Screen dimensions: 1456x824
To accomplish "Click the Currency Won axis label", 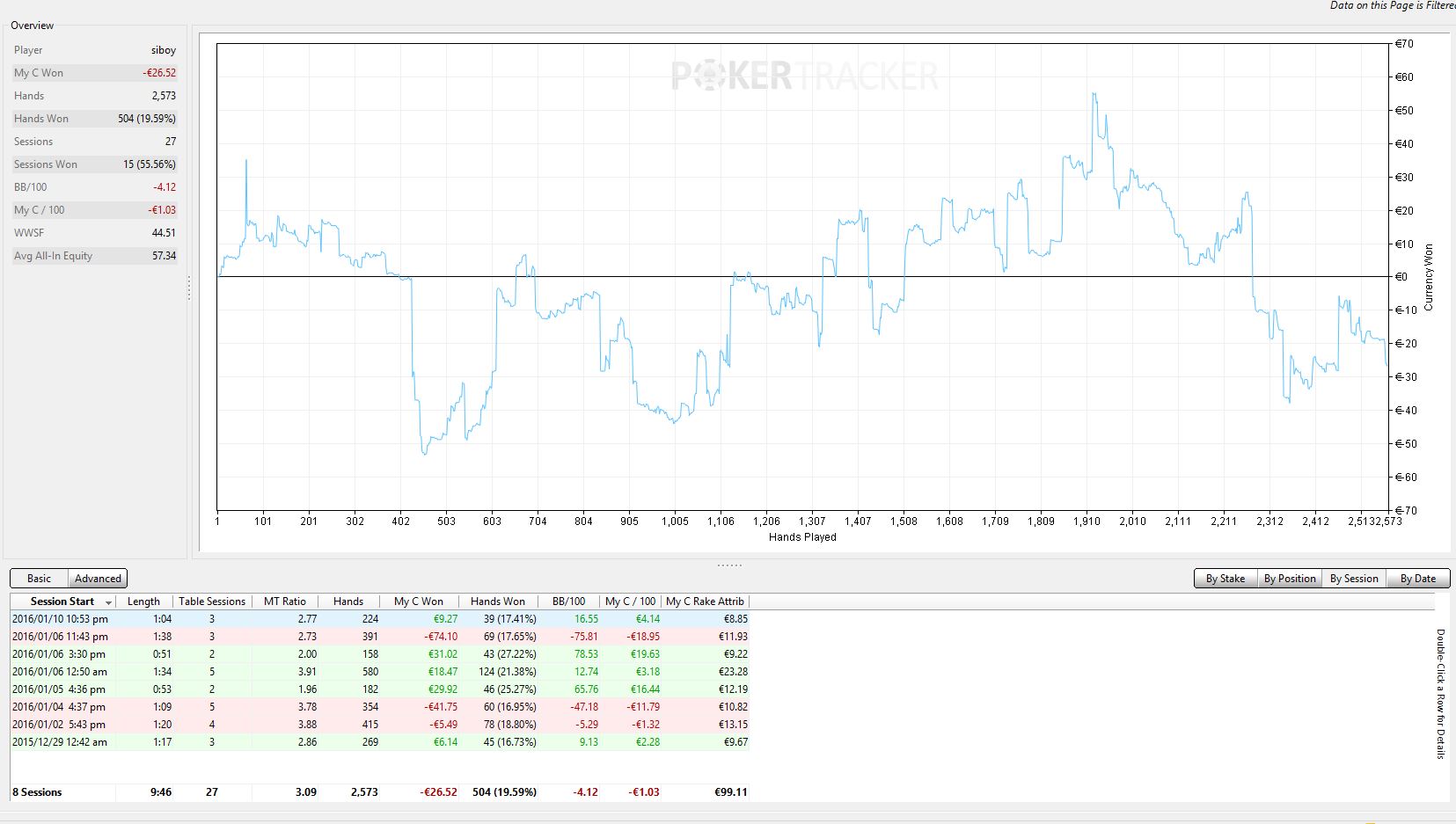I will coord(1429,277).
